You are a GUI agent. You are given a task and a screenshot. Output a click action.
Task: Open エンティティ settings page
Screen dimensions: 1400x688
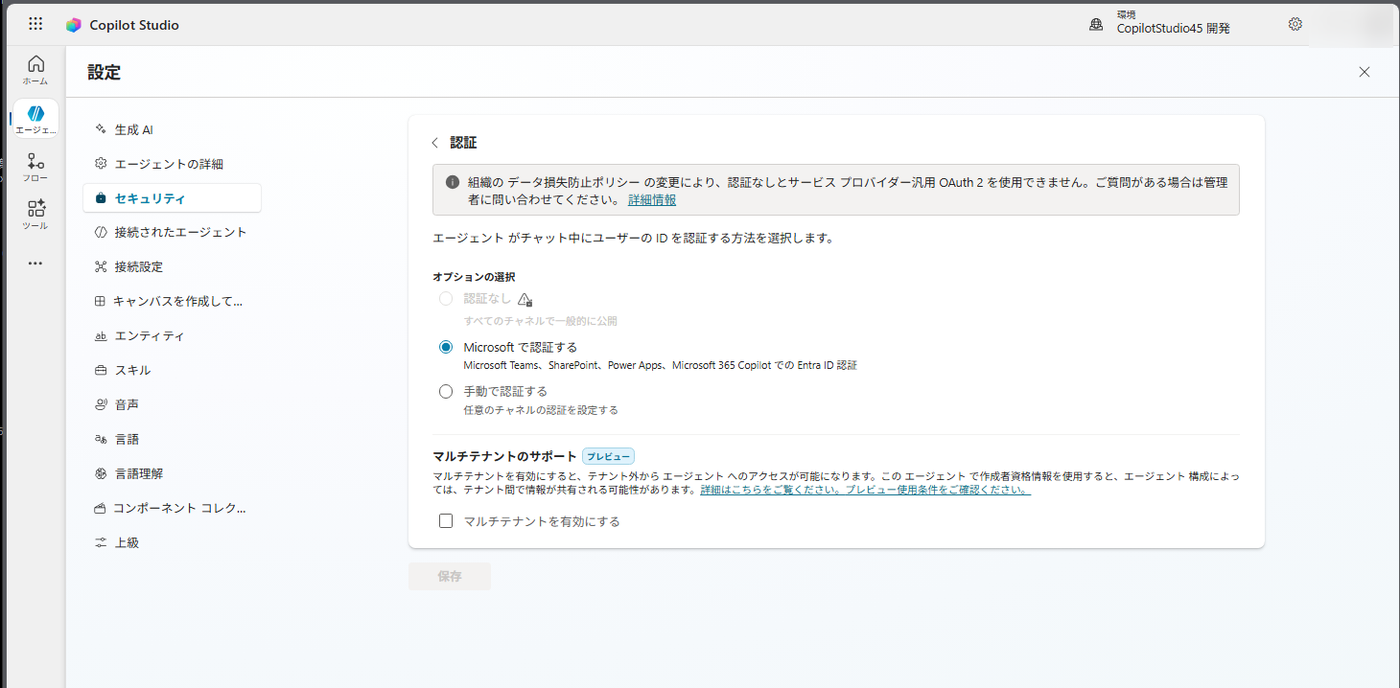pos(172,336)
